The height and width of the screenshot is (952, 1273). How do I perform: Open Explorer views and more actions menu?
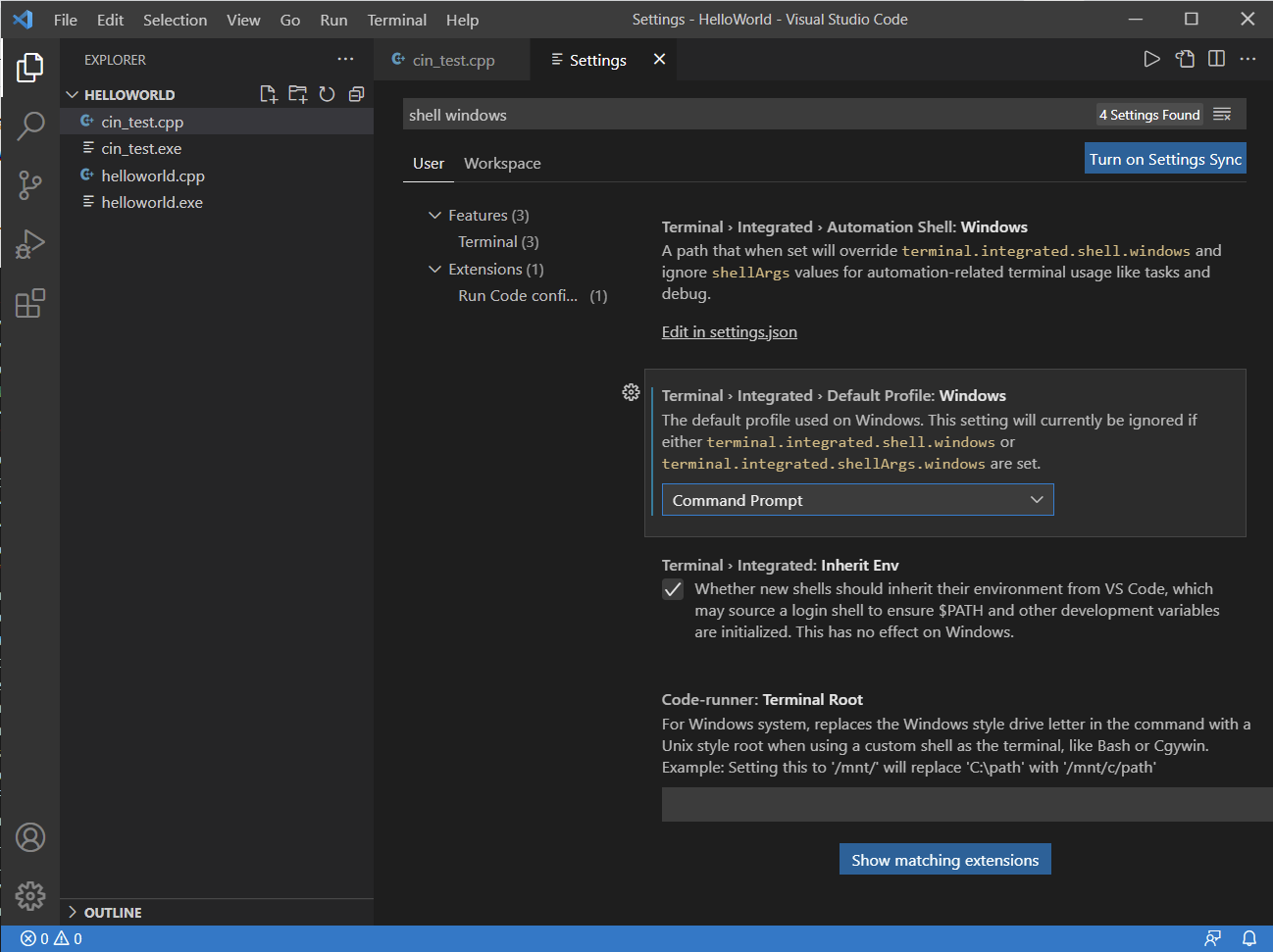(x=345, y=59)
